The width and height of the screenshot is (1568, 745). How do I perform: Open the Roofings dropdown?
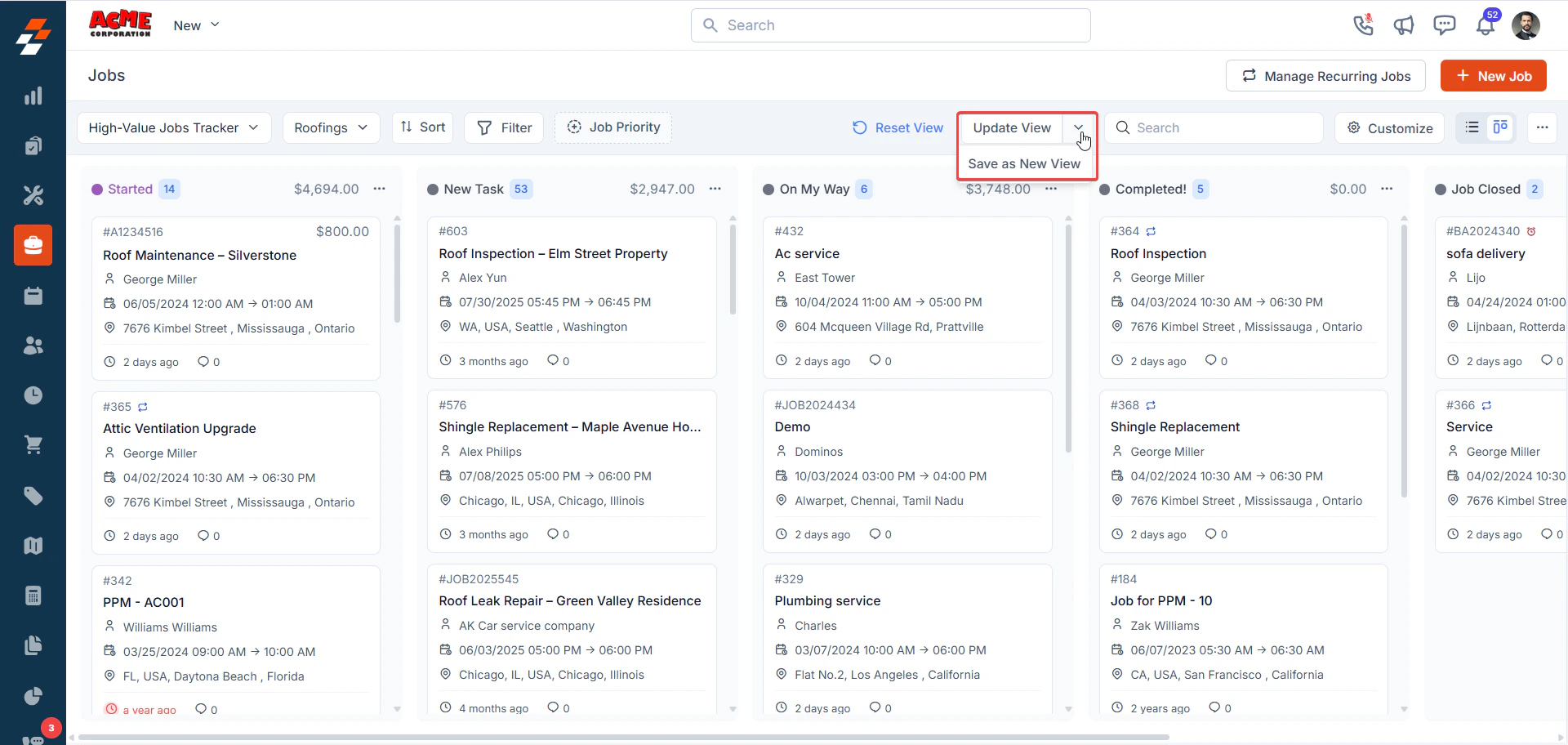coord(331,127)
